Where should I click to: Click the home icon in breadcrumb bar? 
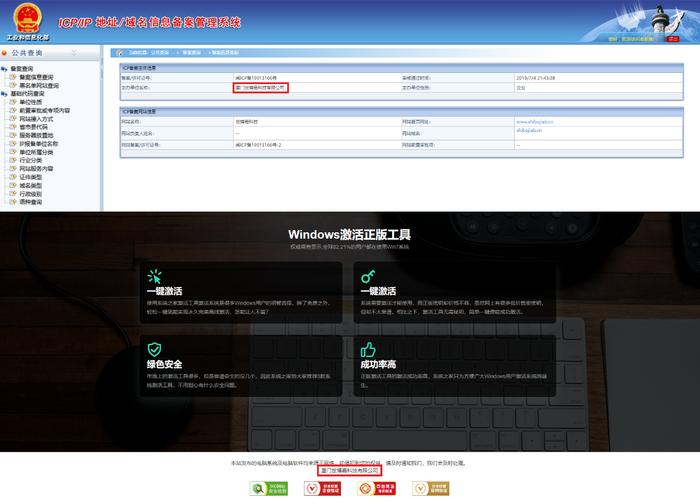(120, 53)
